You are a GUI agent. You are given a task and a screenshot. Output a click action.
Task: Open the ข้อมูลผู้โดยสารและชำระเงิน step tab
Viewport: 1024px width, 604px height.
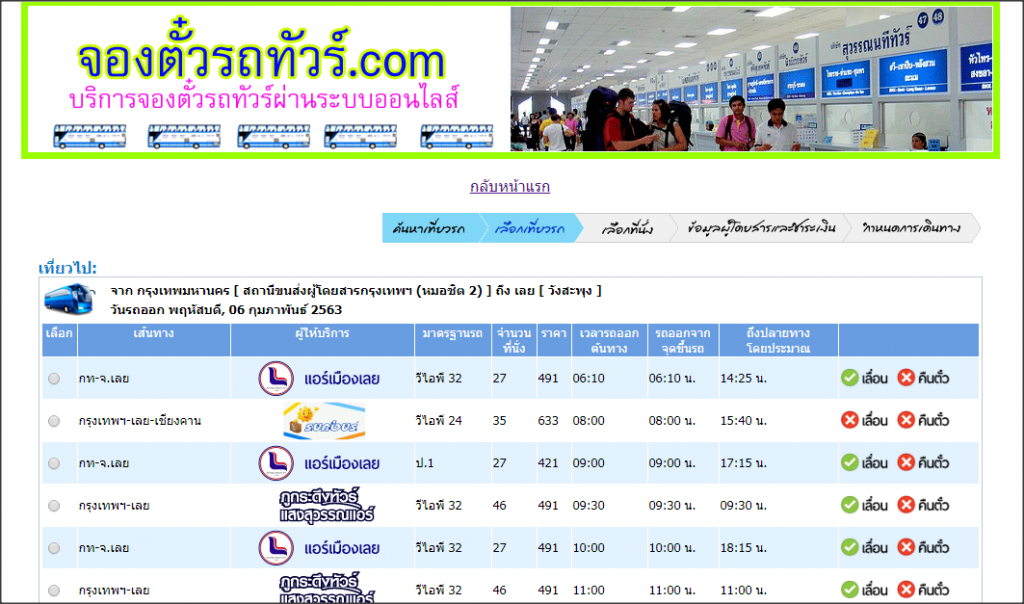pyautogui.click(x=761, y=228)
